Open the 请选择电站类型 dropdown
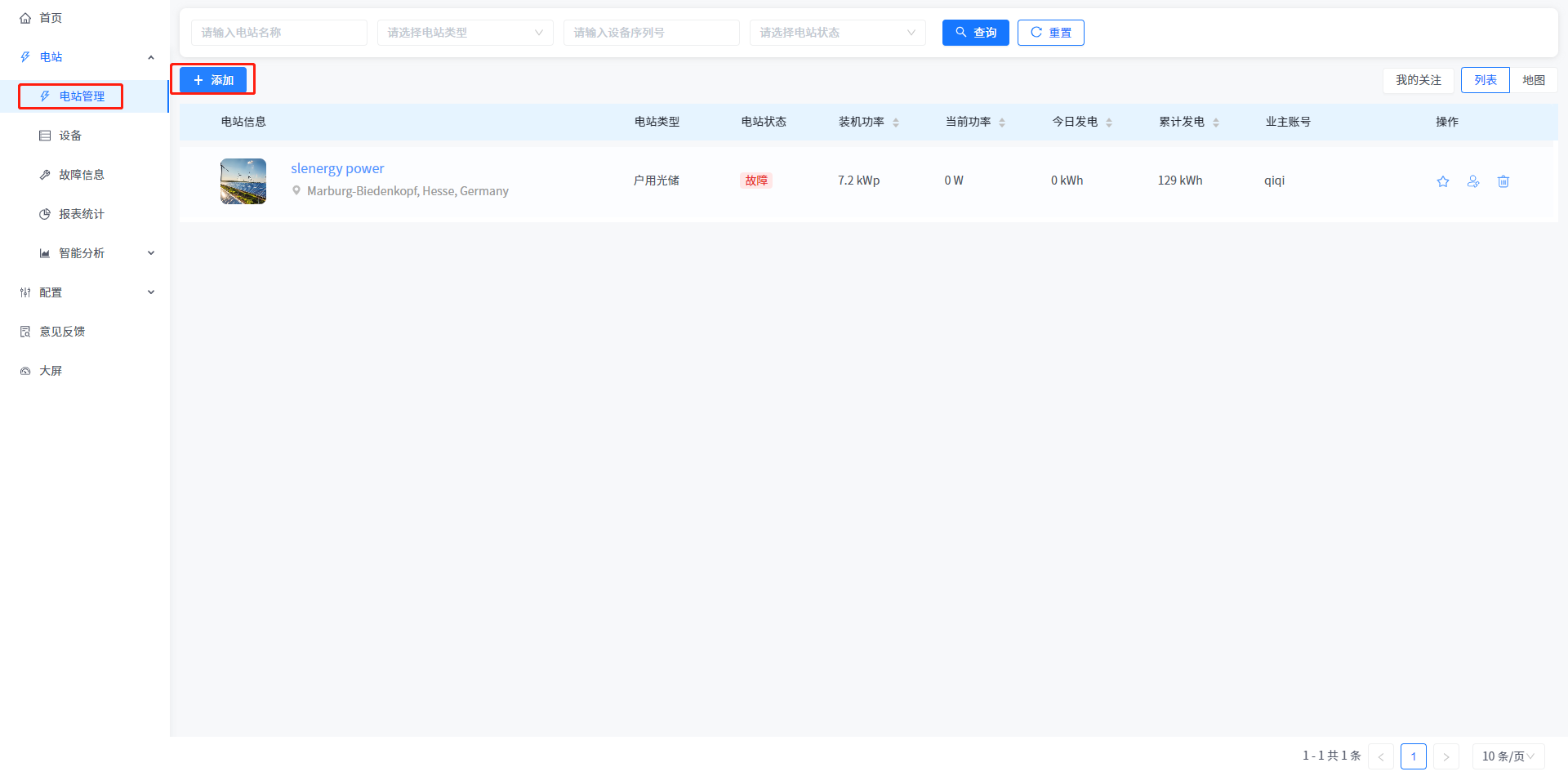The width and height of the screenshot is (1568, 776). coord(465,33)
